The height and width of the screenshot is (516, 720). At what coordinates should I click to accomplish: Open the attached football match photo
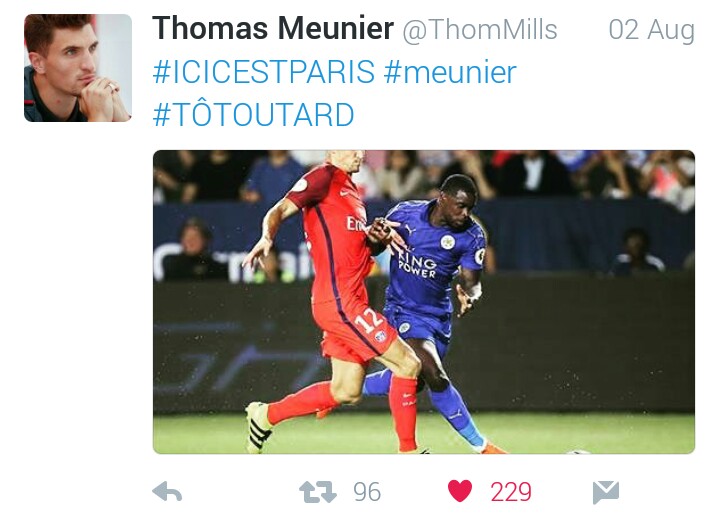(423, 302)
